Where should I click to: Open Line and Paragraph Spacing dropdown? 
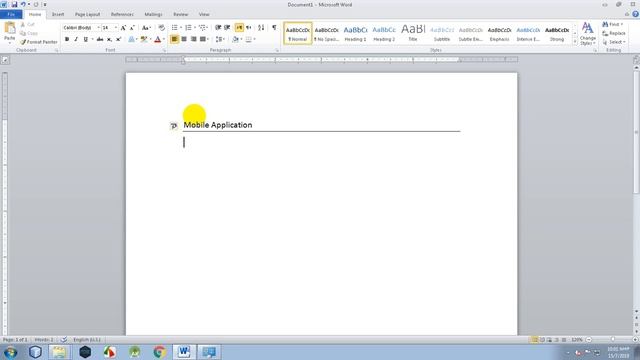pos(220,40)
